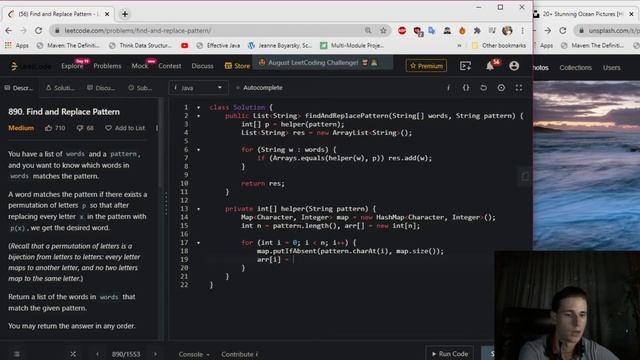Go back in the LeetCode browser window

[x=9, y=31]
